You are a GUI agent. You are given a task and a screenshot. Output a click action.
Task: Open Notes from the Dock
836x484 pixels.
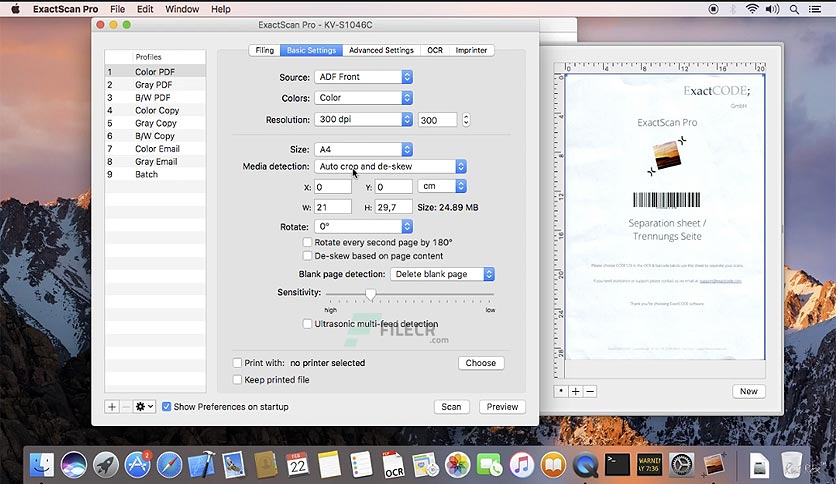coord(329,464)
